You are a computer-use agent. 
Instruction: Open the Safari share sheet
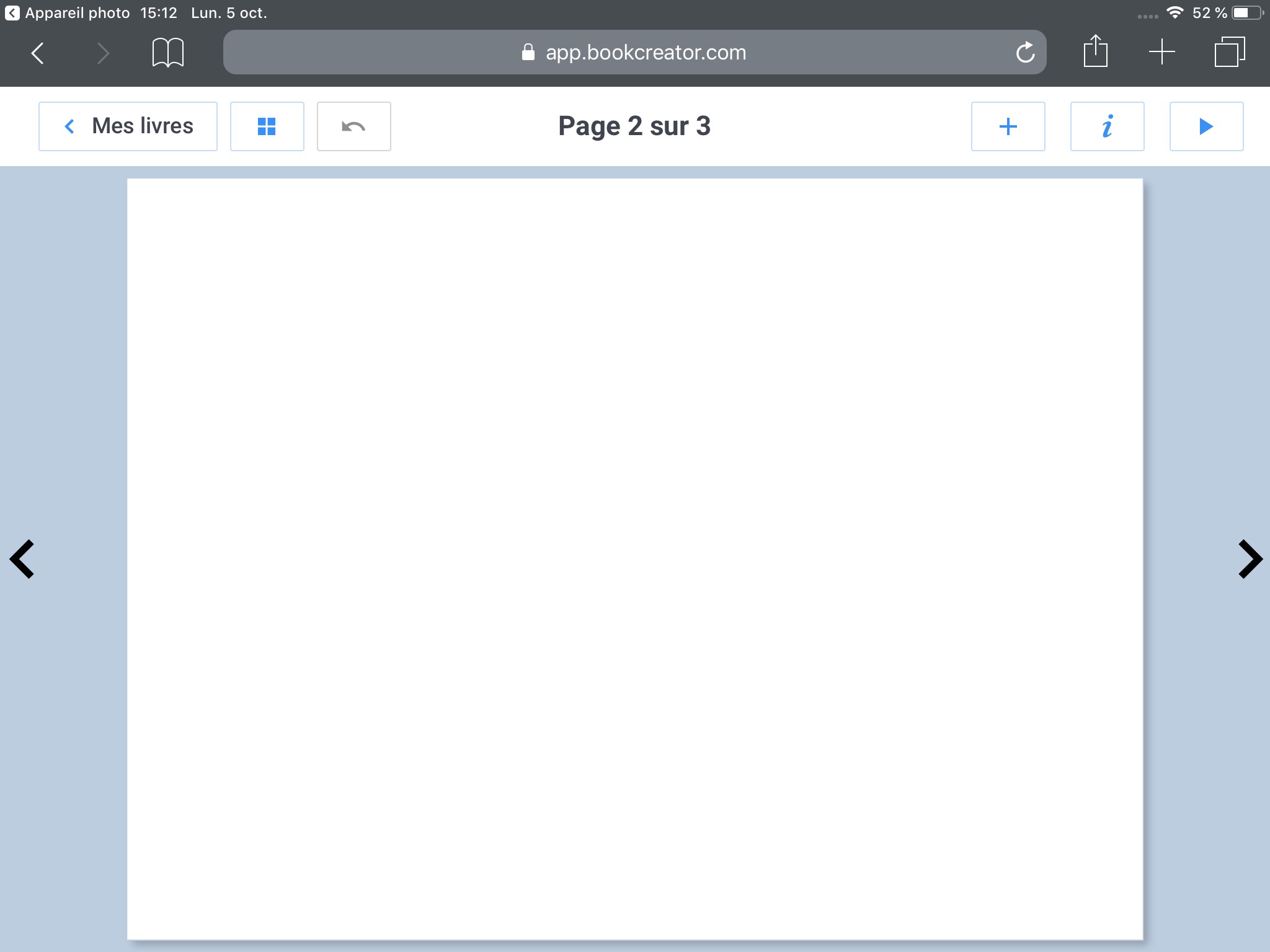(1095, 51)
